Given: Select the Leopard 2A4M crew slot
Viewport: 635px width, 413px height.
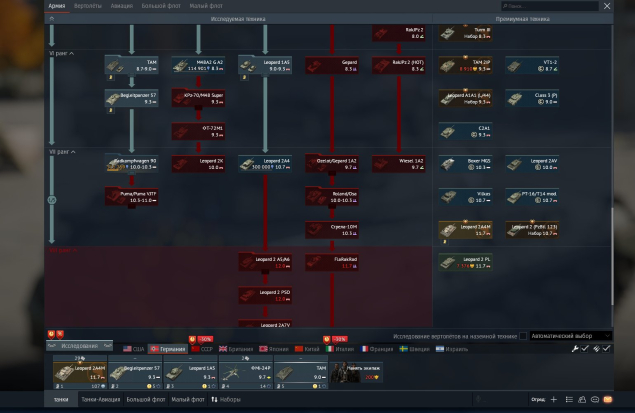Looking at the screenshot, I should pyautogui.click(x=80, y=373).
